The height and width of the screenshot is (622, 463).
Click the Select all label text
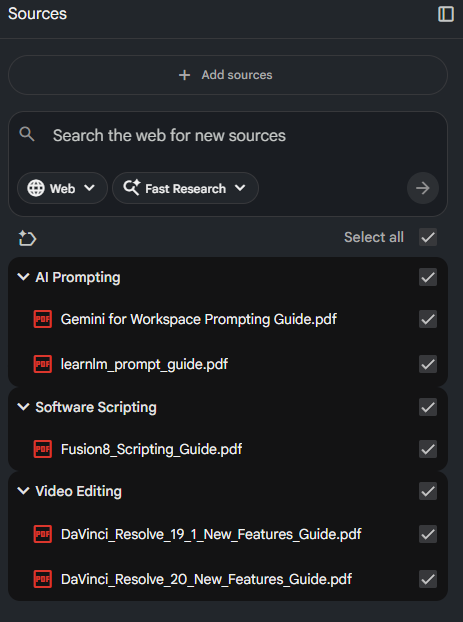point(374,237)
